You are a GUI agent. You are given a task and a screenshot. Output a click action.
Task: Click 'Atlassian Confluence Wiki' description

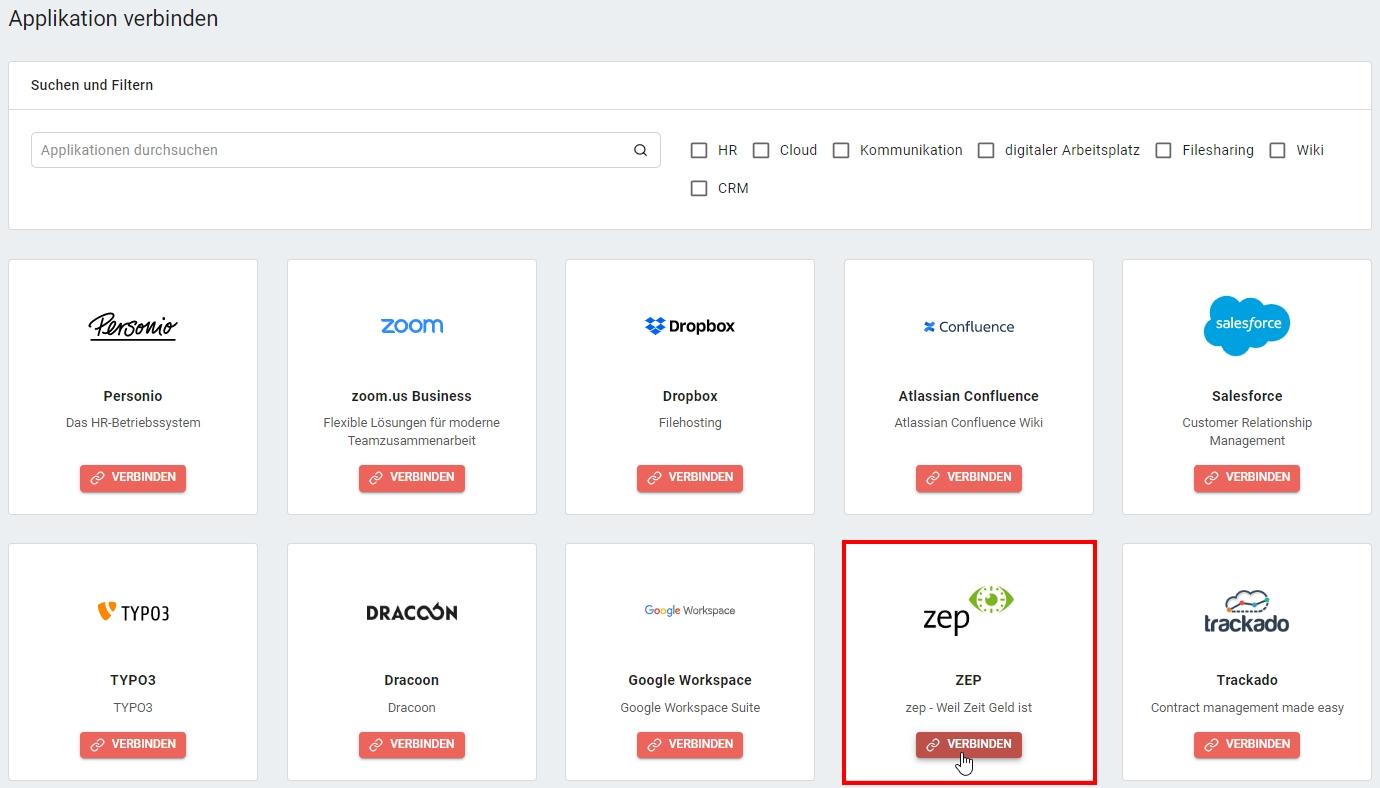pyautogui.click(x=968, y=423)
